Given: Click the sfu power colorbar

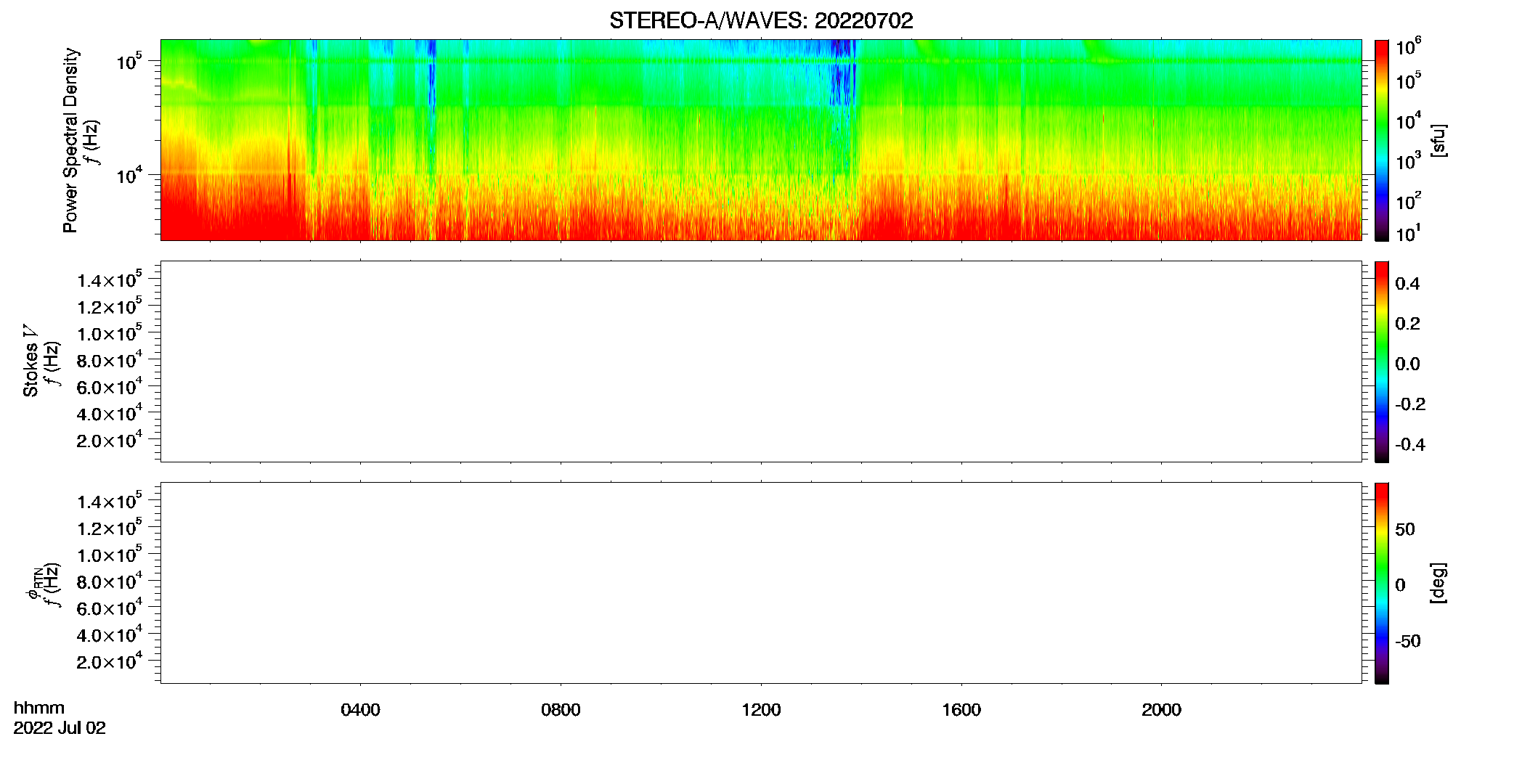Looking at the screenshot, I should [1382, 139].
